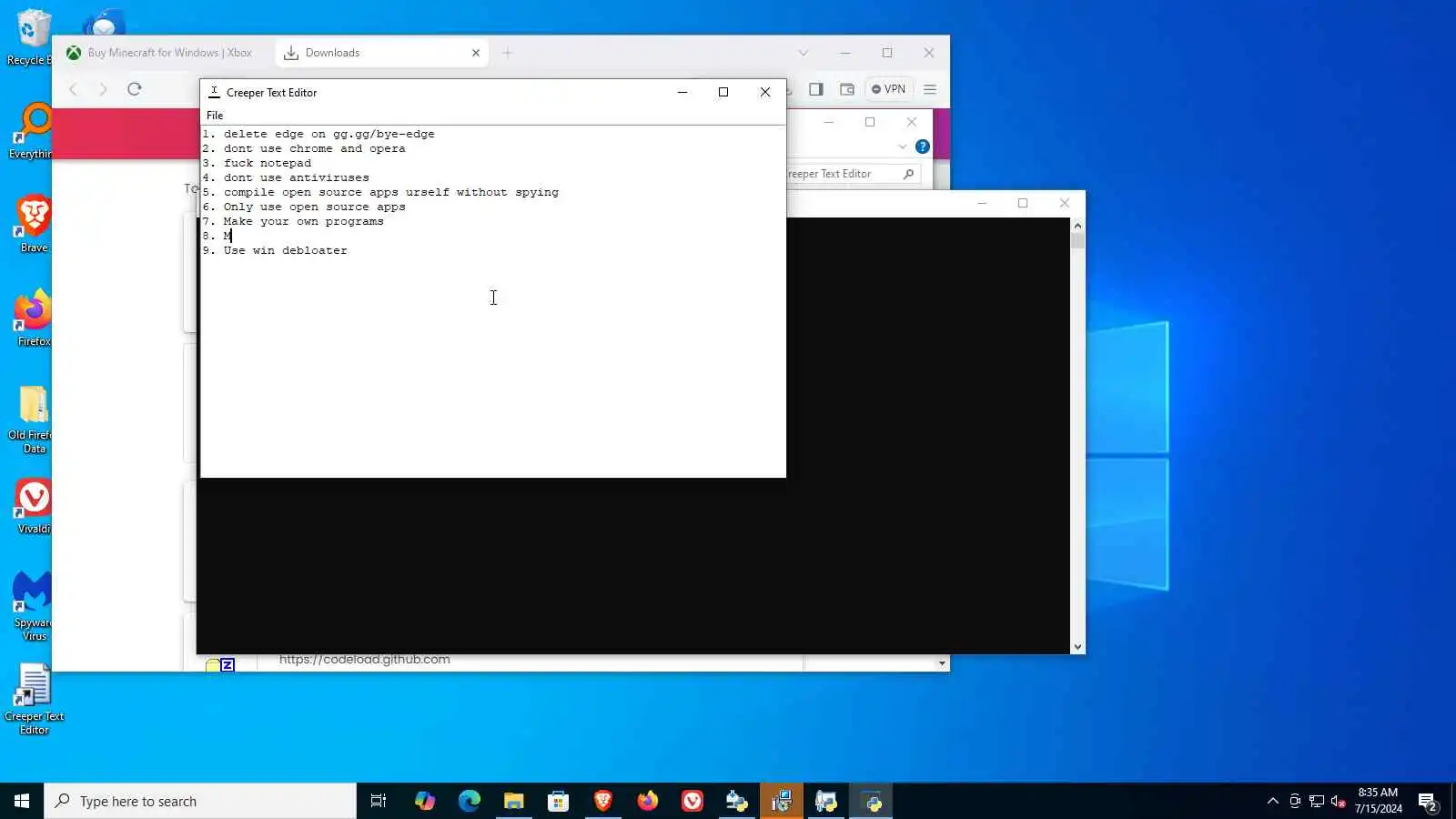Launch Copilot from the taskbar

424,801
